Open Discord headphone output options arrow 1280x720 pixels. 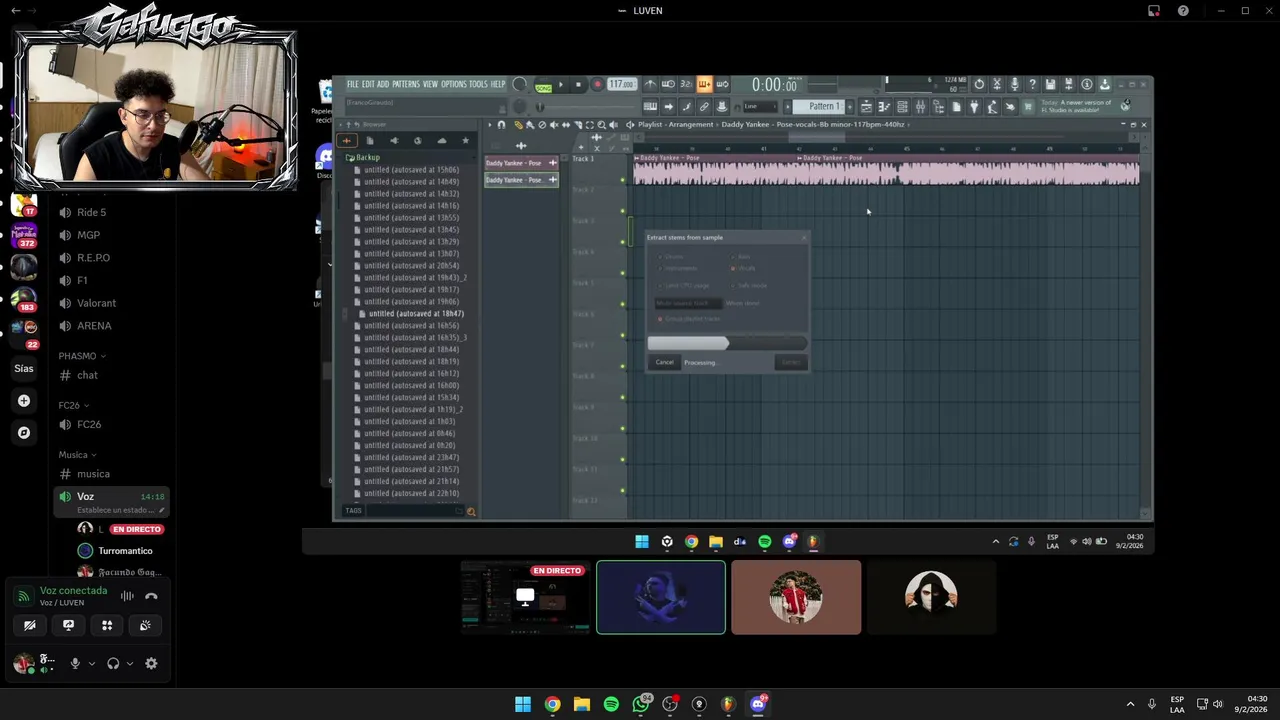(130, 663)
